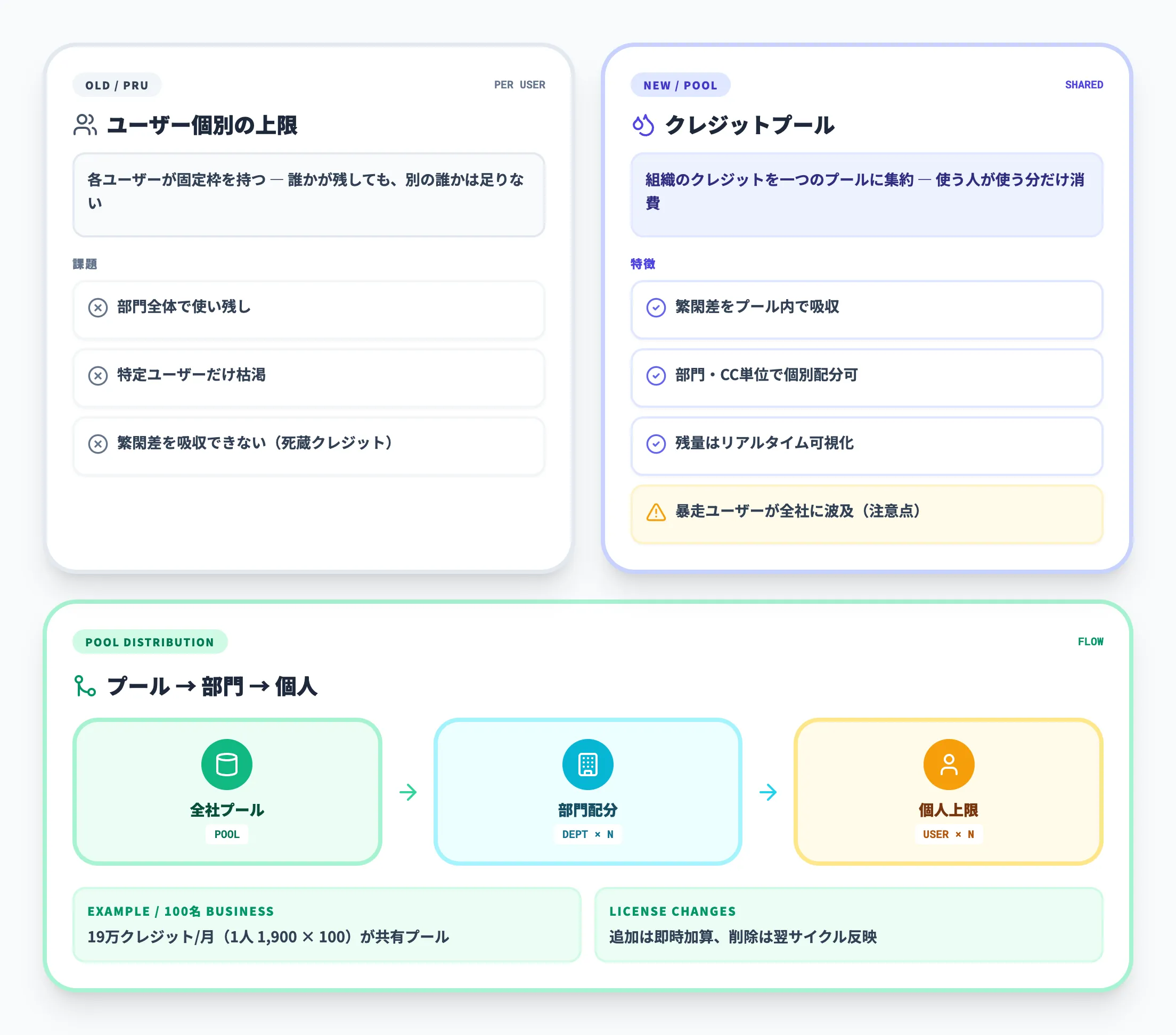The width and height of the screenshot is (1176, 1035).
Task: Click the text 追加は即時加算、削除は翌サイクル反映
Action: pos(743,937)
